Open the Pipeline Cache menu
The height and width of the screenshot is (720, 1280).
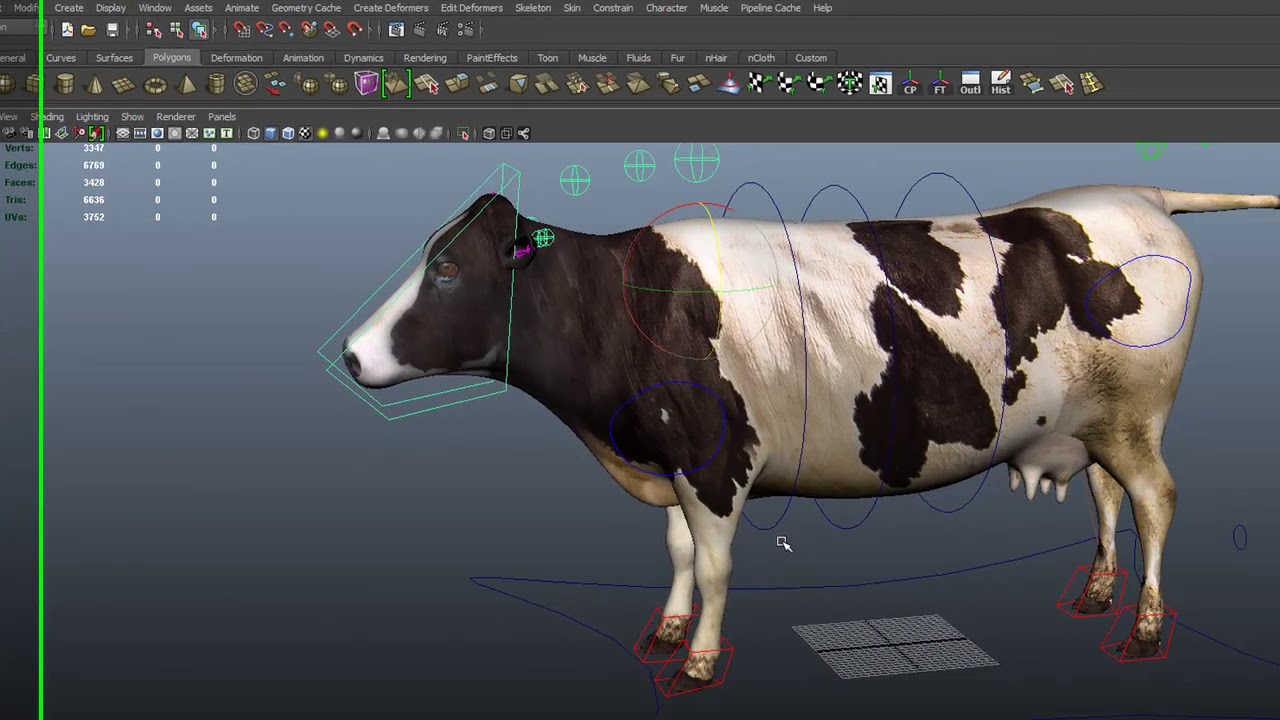[770, 8]
